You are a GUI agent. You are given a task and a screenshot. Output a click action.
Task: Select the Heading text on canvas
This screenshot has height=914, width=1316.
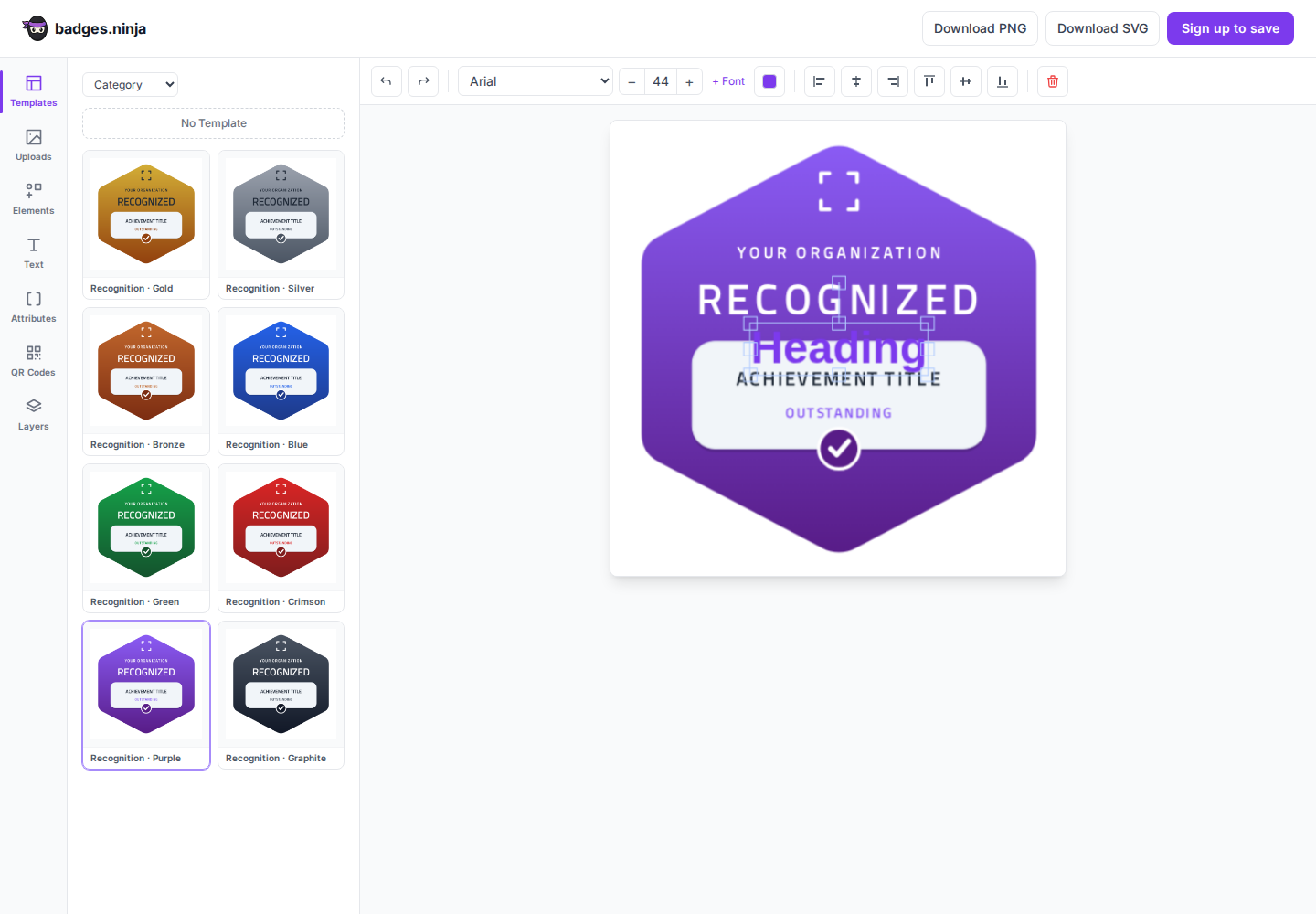click(x=839, y=348)
